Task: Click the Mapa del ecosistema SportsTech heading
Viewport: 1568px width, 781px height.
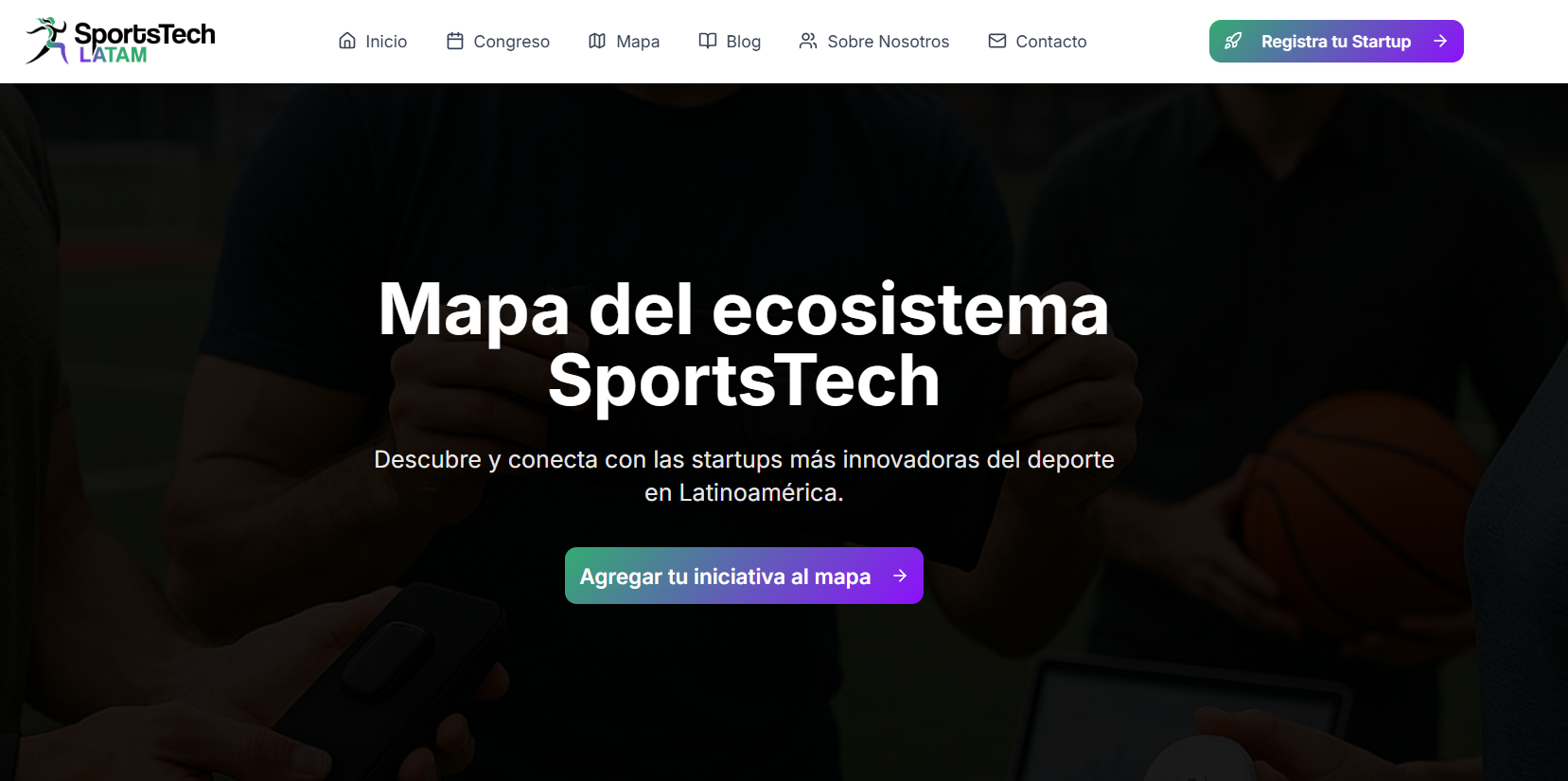Action: [744, 345]
